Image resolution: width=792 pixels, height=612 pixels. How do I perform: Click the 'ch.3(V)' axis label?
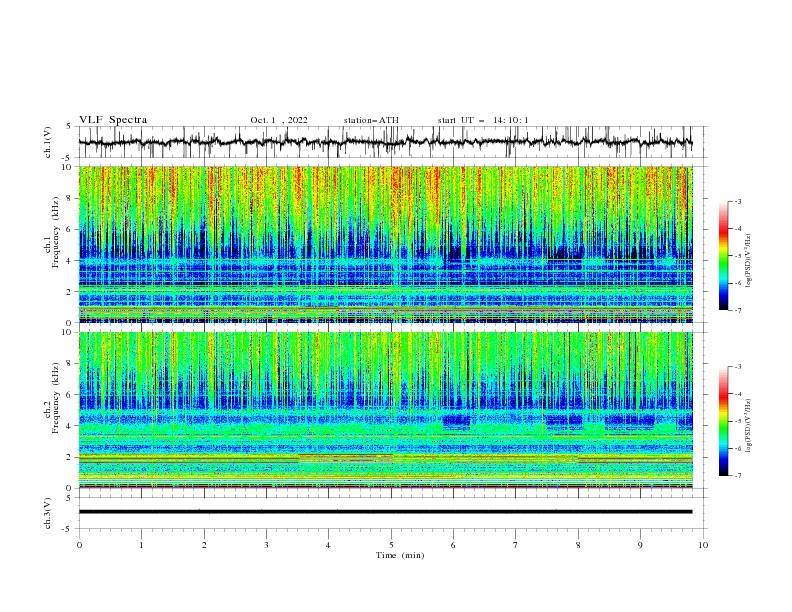[x=48, y=513]
